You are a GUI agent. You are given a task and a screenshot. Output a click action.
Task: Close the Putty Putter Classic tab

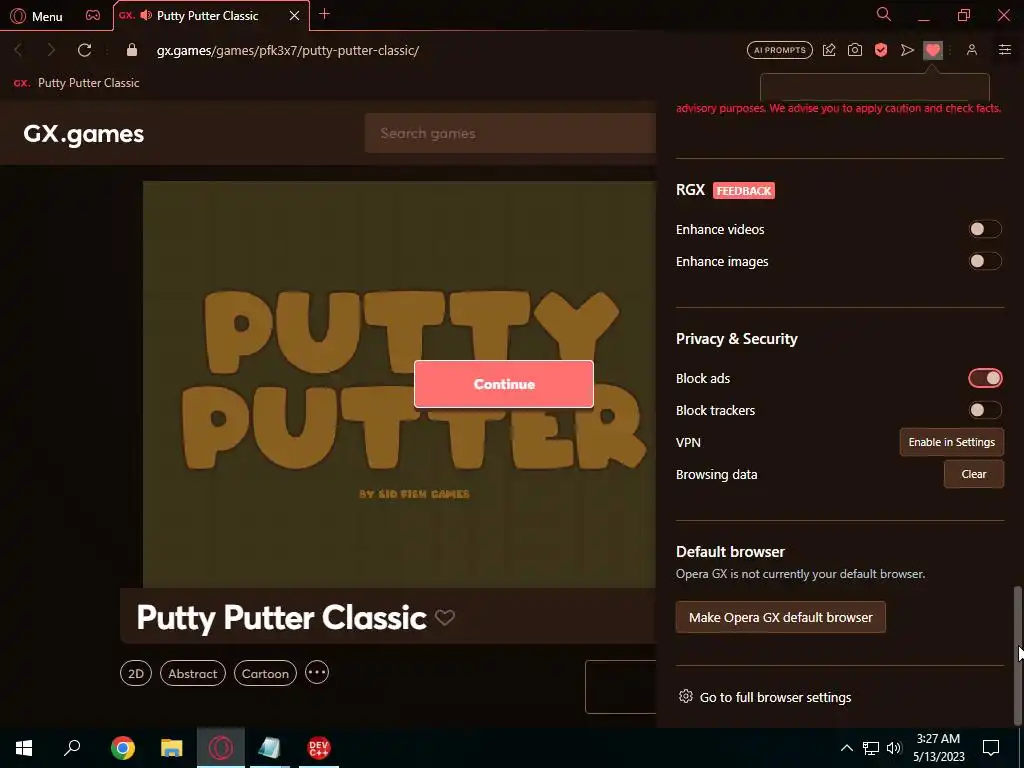coord(295,16)
